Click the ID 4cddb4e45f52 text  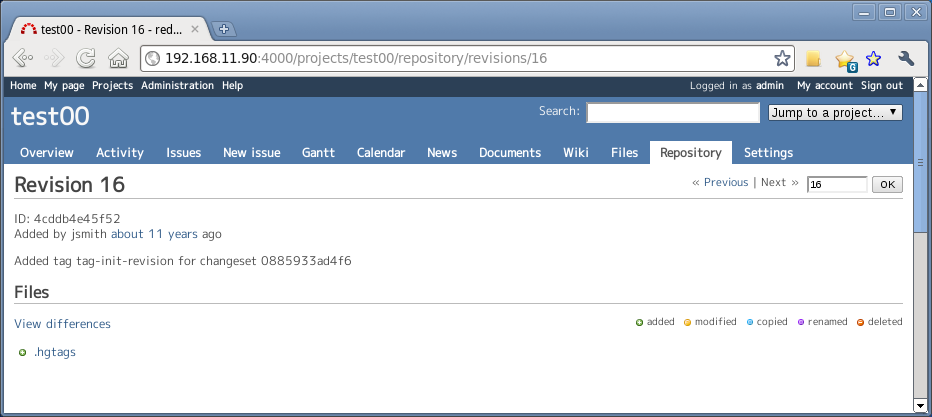click(67, 219)
